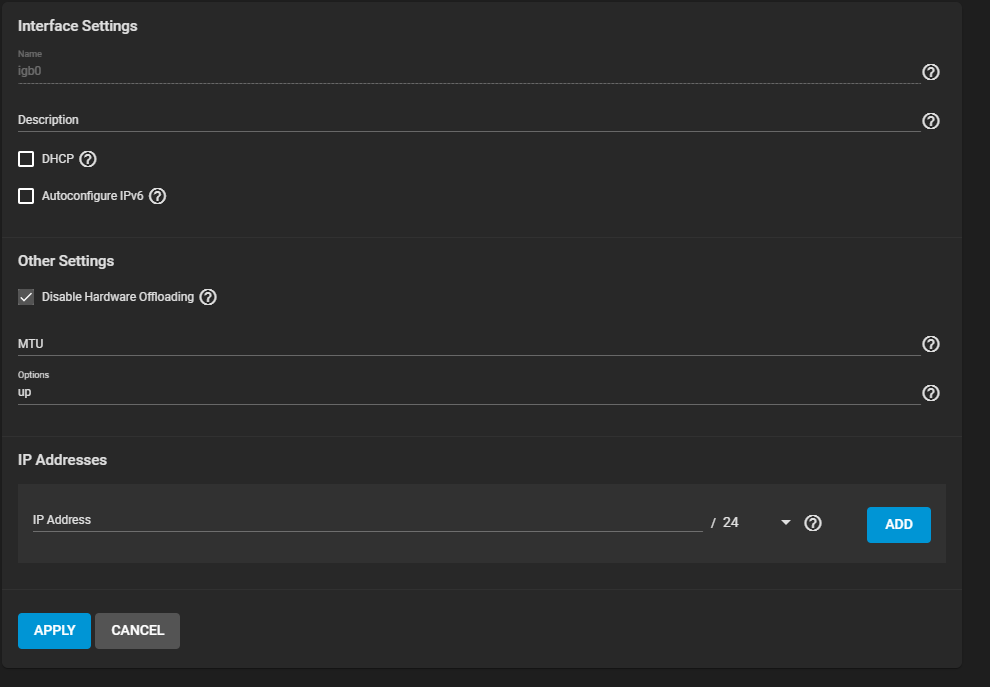Select the Options field containing 'up'
This screenshot has height=687, width=990.
468,393
